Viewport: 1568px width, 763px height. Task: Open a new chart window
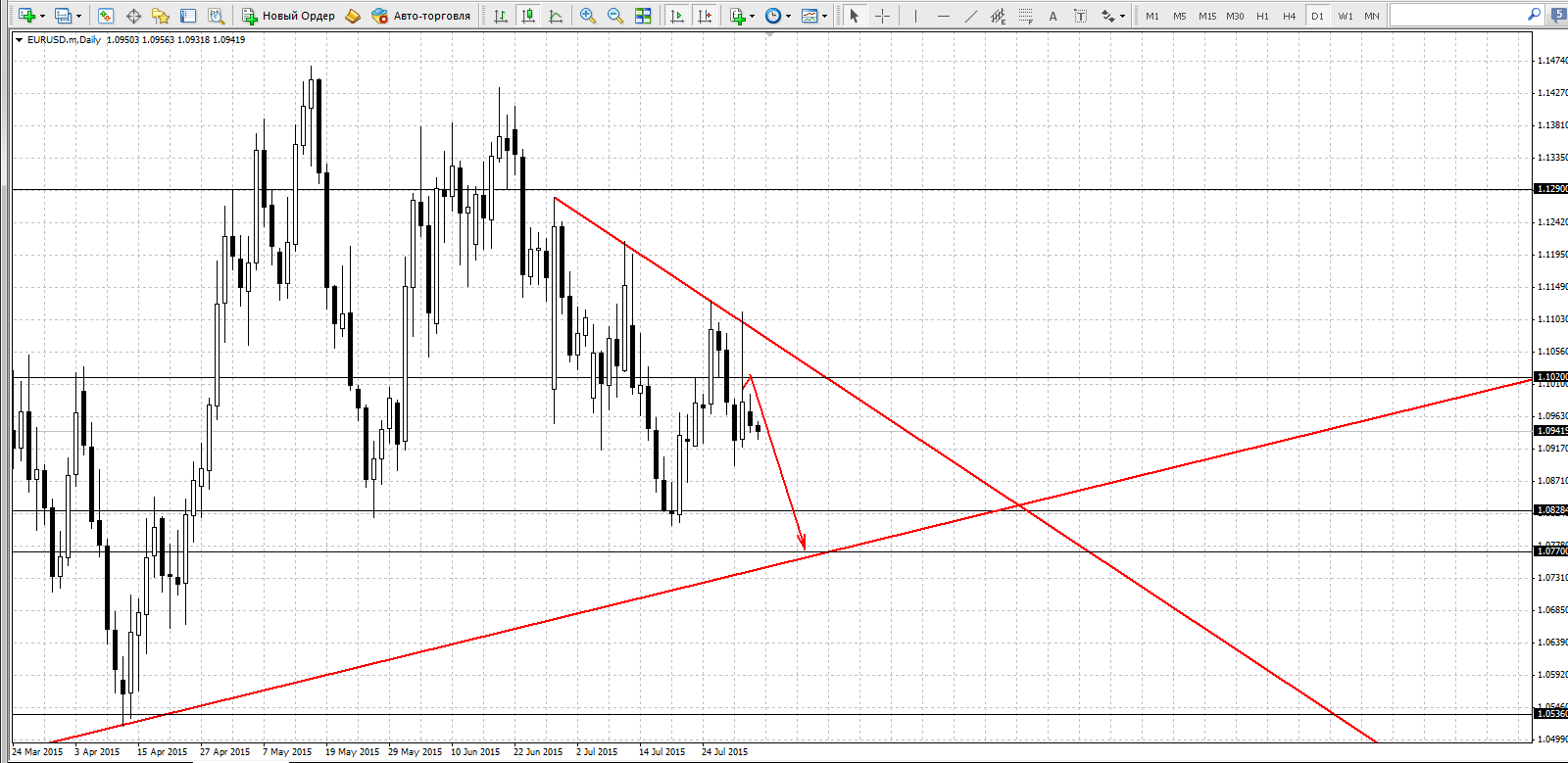coord(26,16)
